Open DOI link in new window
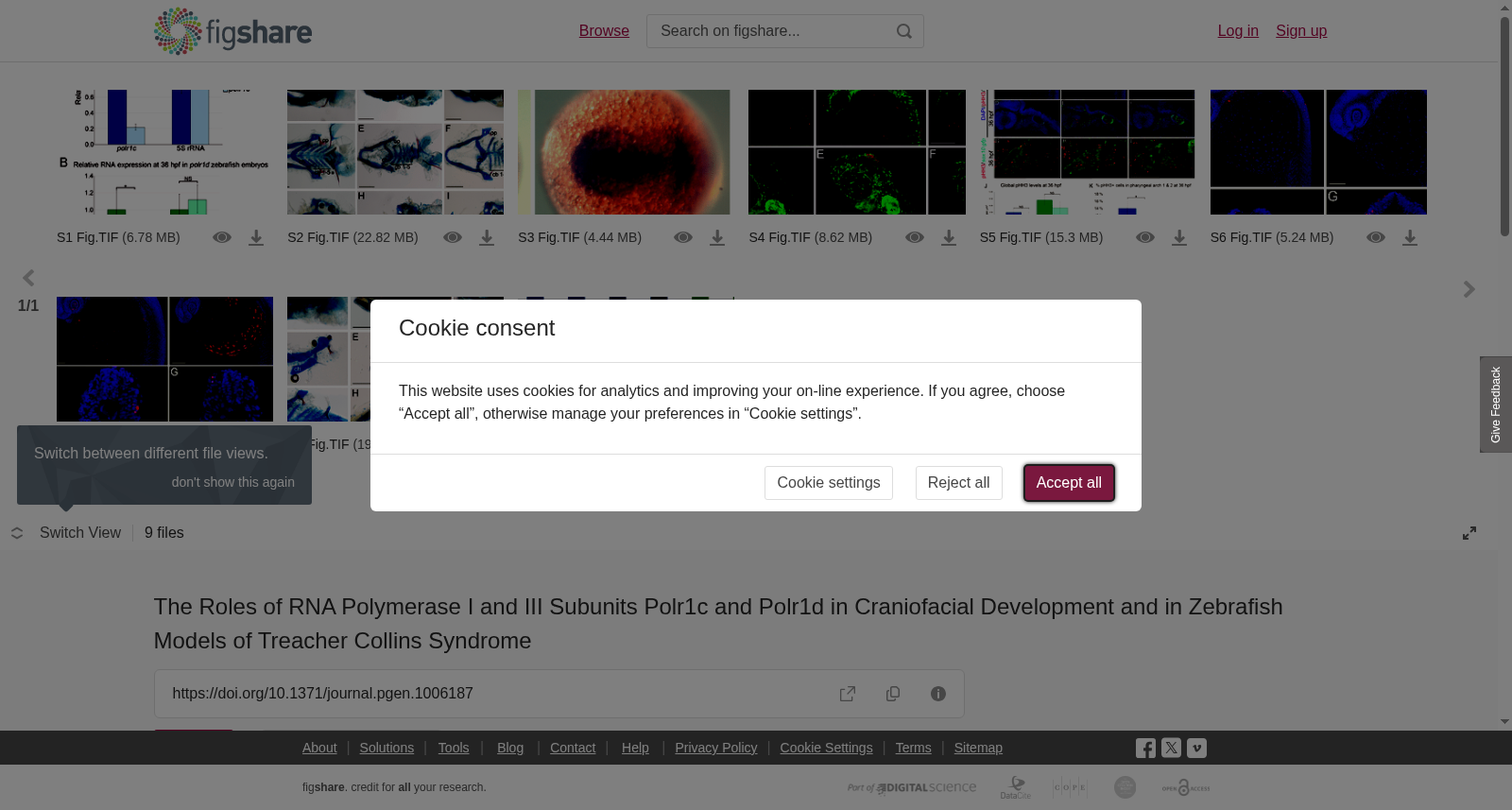Image resolution: width=1512 pixels, height=810 pixels. (x=848, y=694)
